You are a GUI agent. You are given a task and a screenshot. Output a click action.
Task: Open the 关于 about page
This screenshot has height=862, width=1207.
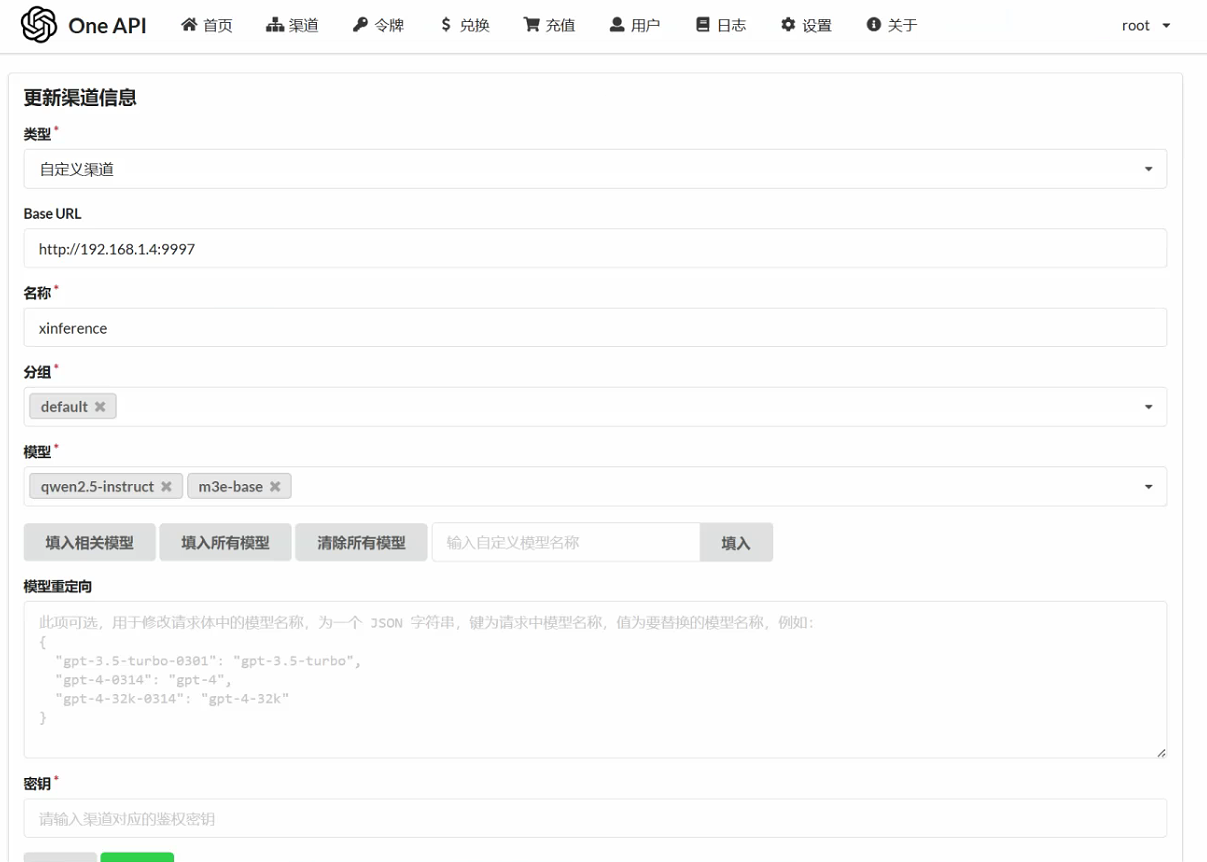tap(892, 25)
